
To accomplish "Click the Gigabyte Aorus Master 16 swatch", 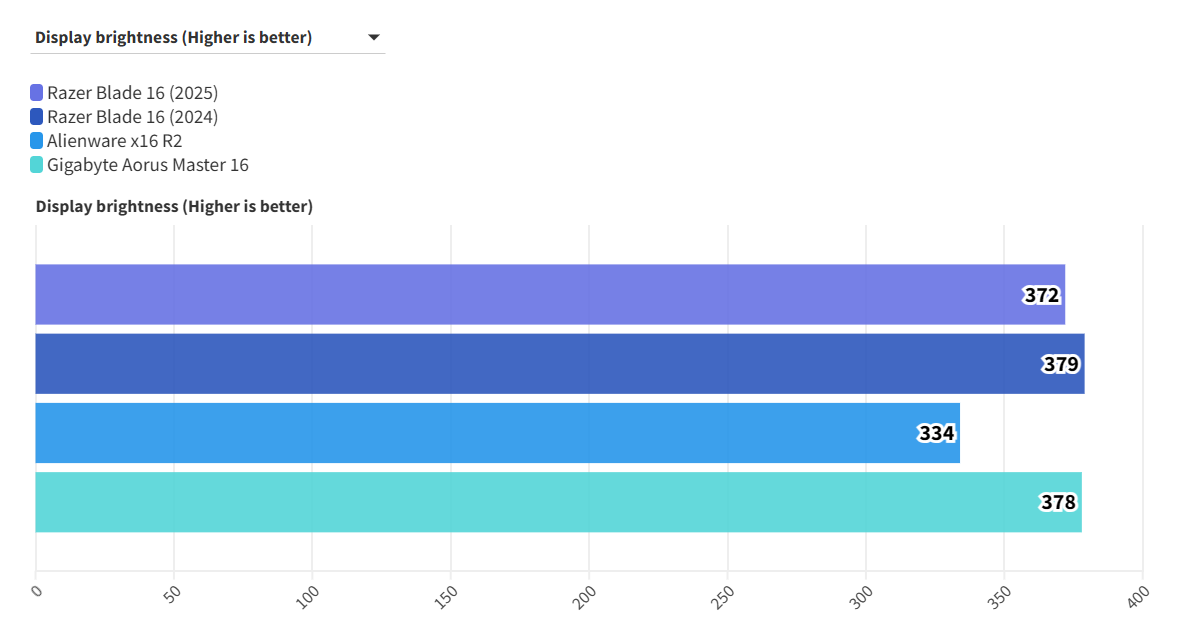I will pyautogui.click(x=37, y=165).
